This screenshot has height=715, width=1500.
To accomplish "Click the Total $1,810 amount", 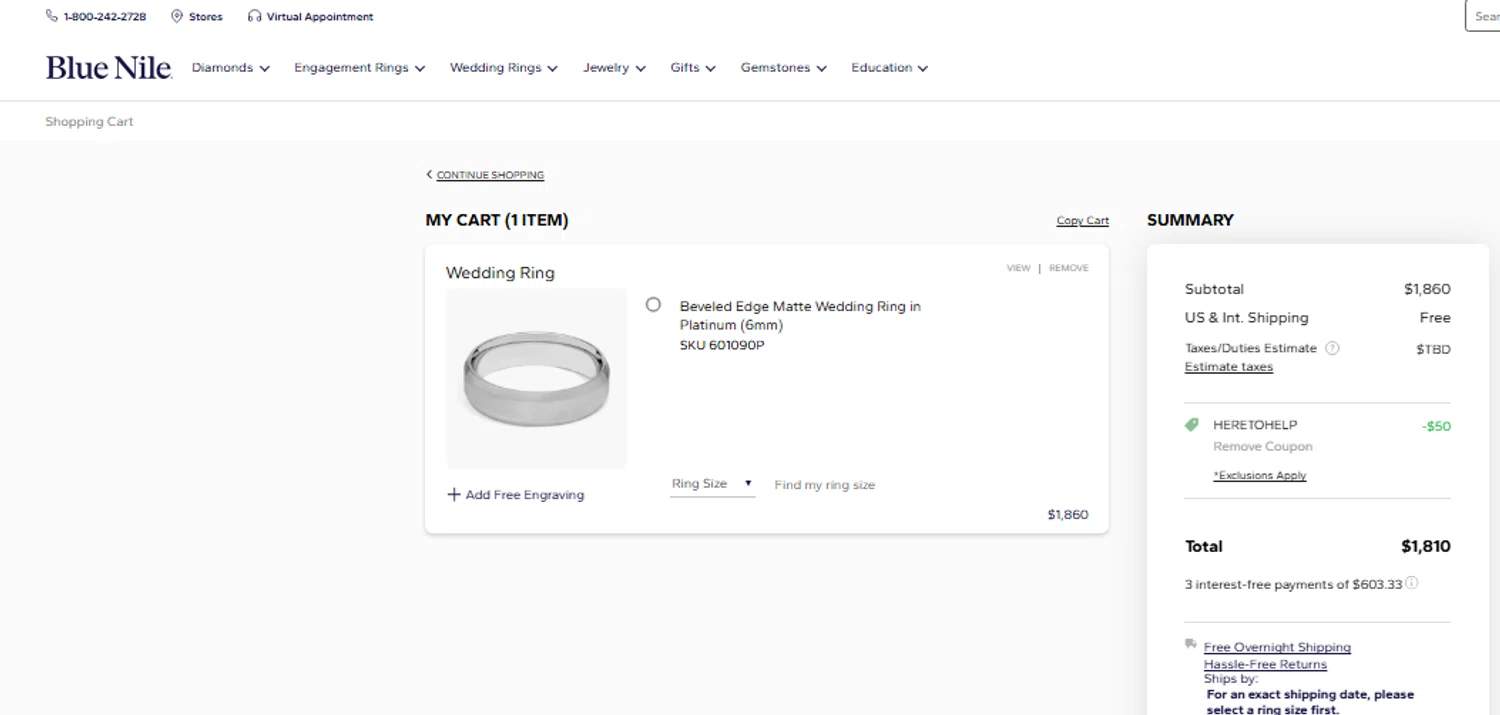I will pos(1426,546).
